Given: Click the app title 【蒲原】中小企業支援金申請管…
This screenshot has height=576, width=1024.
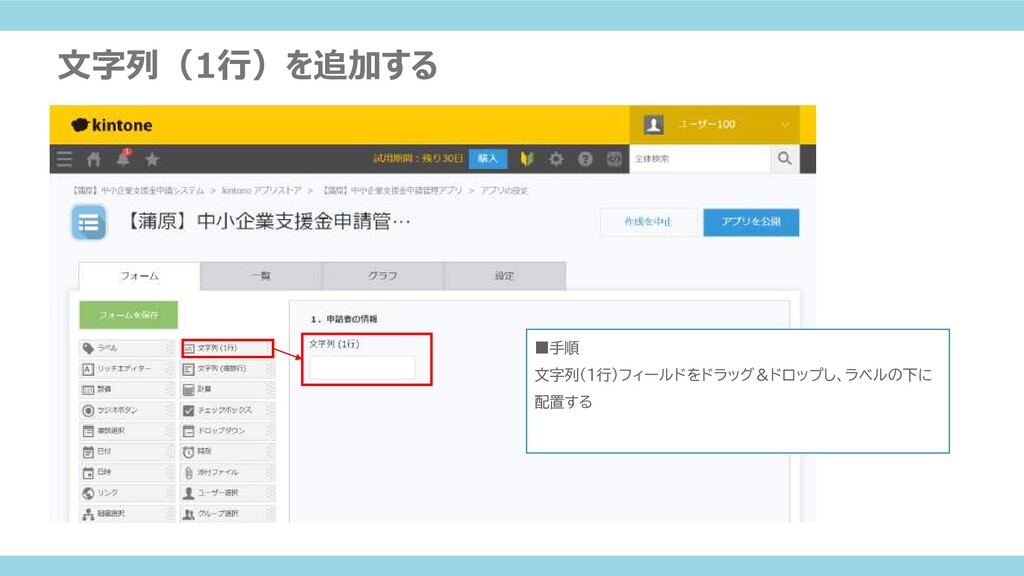Looking at the screenshot, I should coord(266,222).
